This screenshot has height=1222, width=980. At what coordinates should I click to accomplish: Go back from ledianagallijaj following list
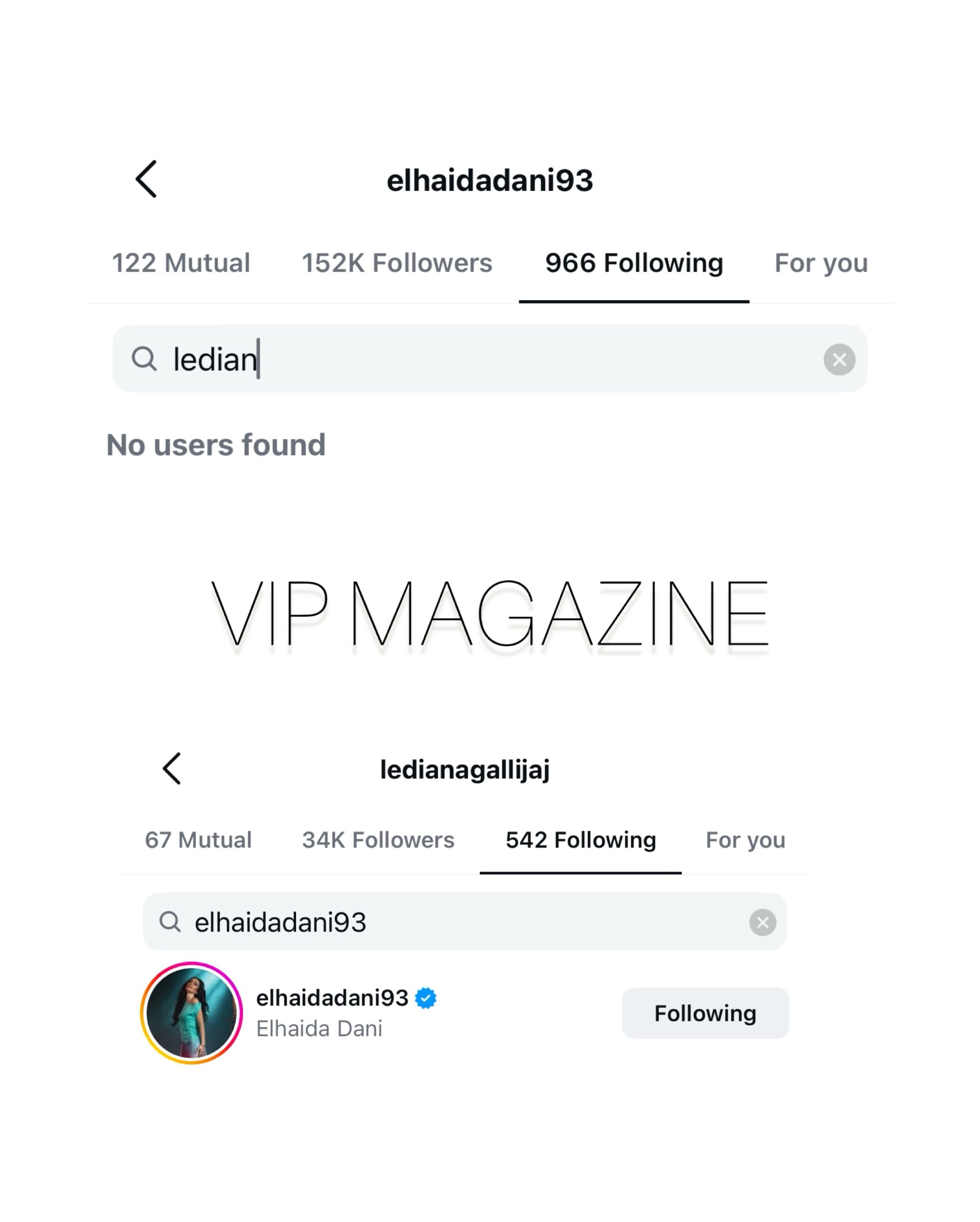171,769
